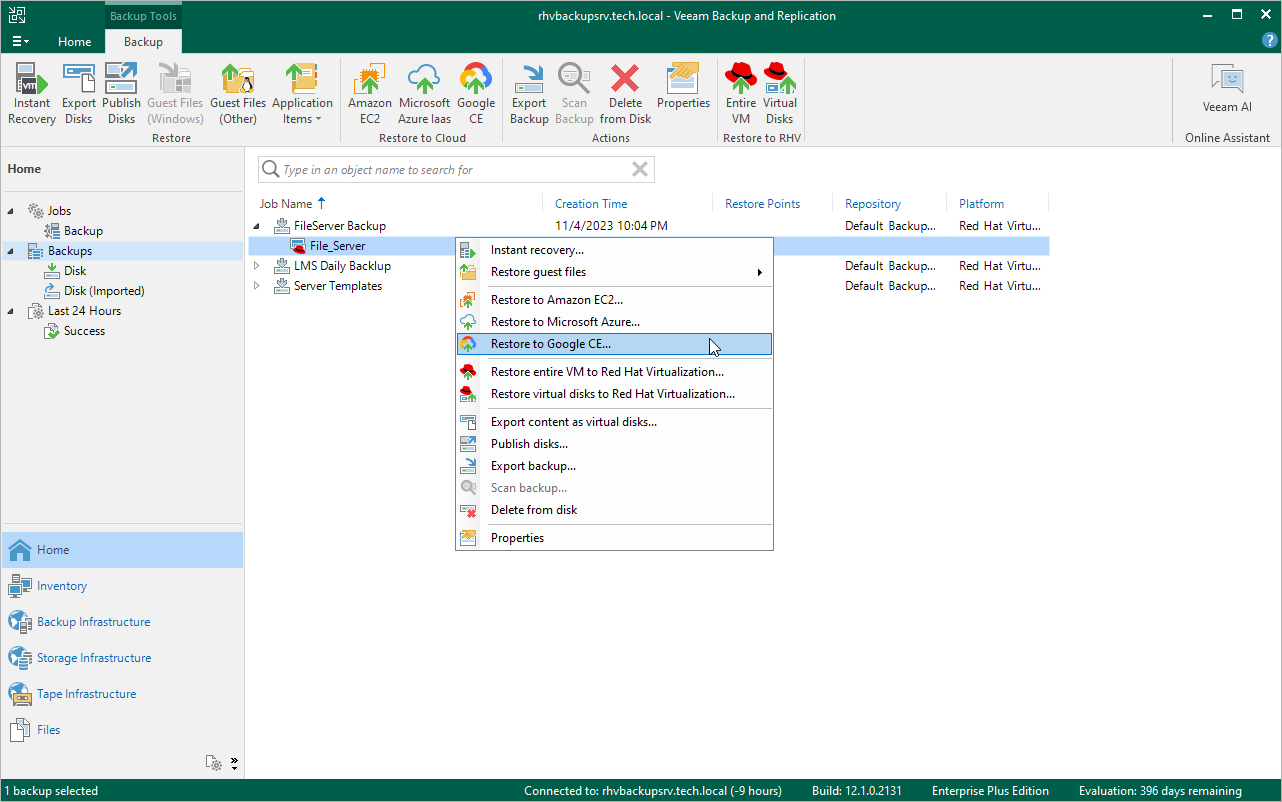Open the Inventory view

point(122,586)
